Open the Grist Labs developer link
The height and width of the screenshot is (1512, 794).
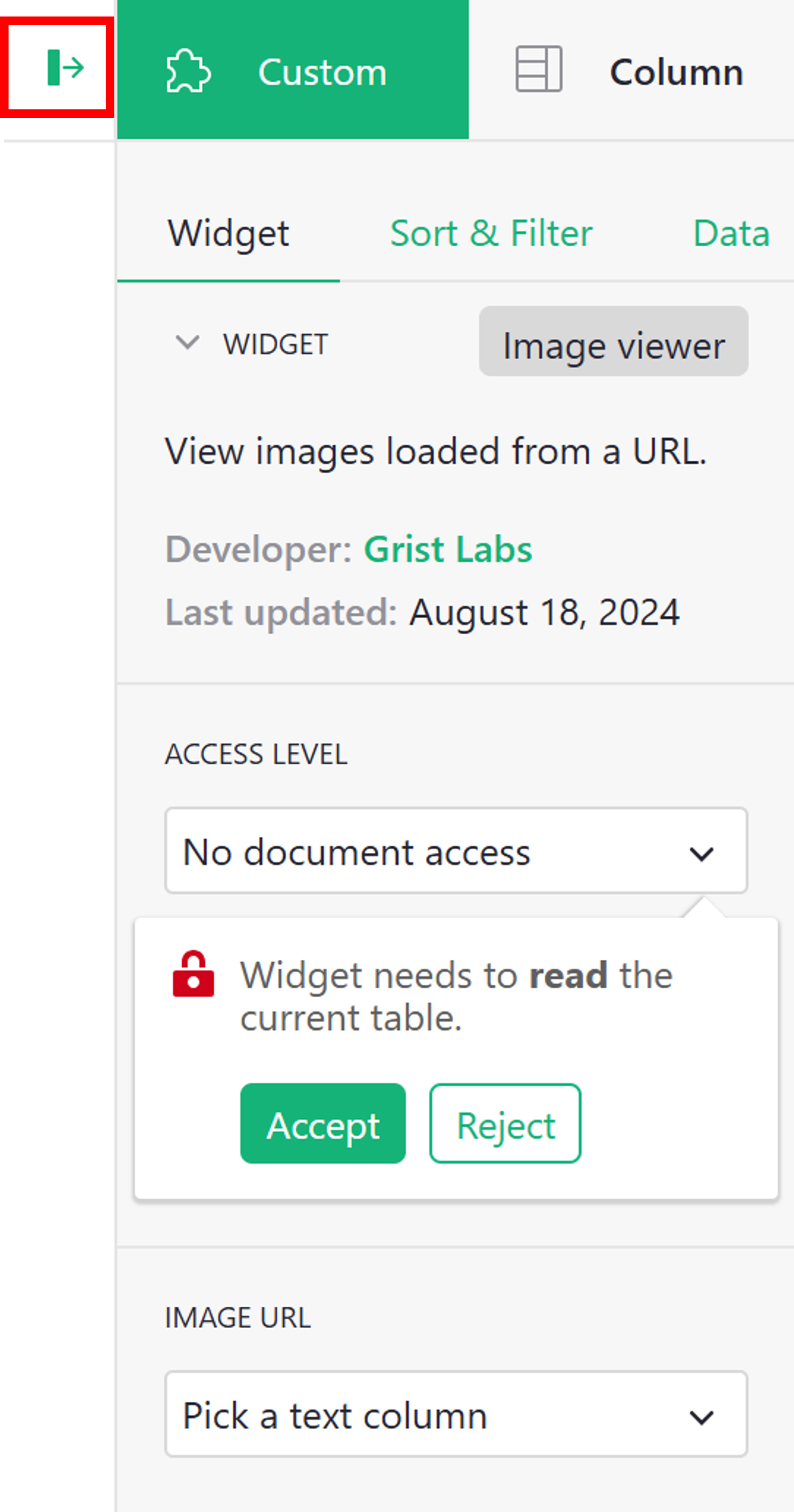coord(447,549)
